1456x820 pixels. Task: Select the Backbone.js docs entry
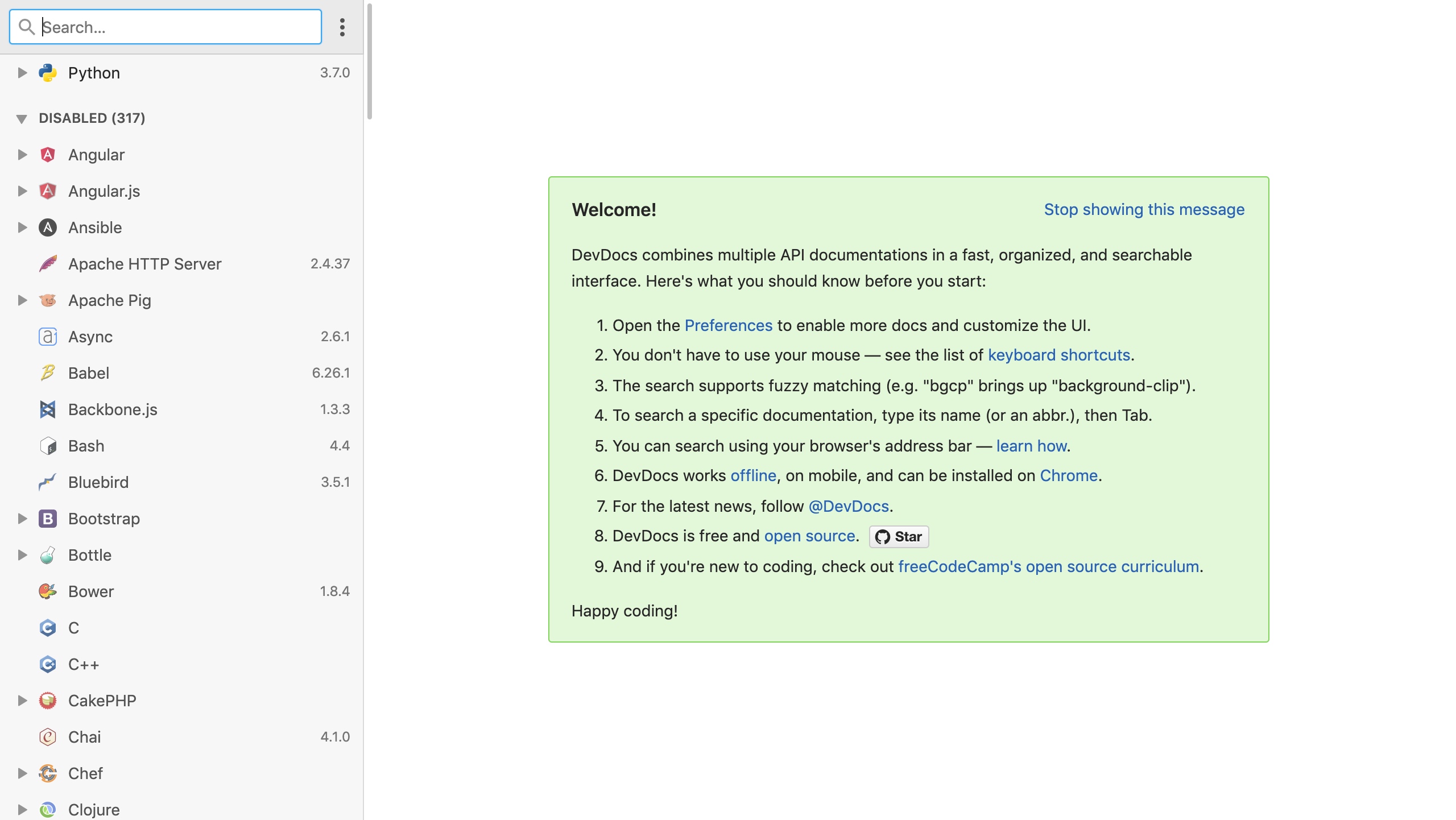tap(181, 409)
